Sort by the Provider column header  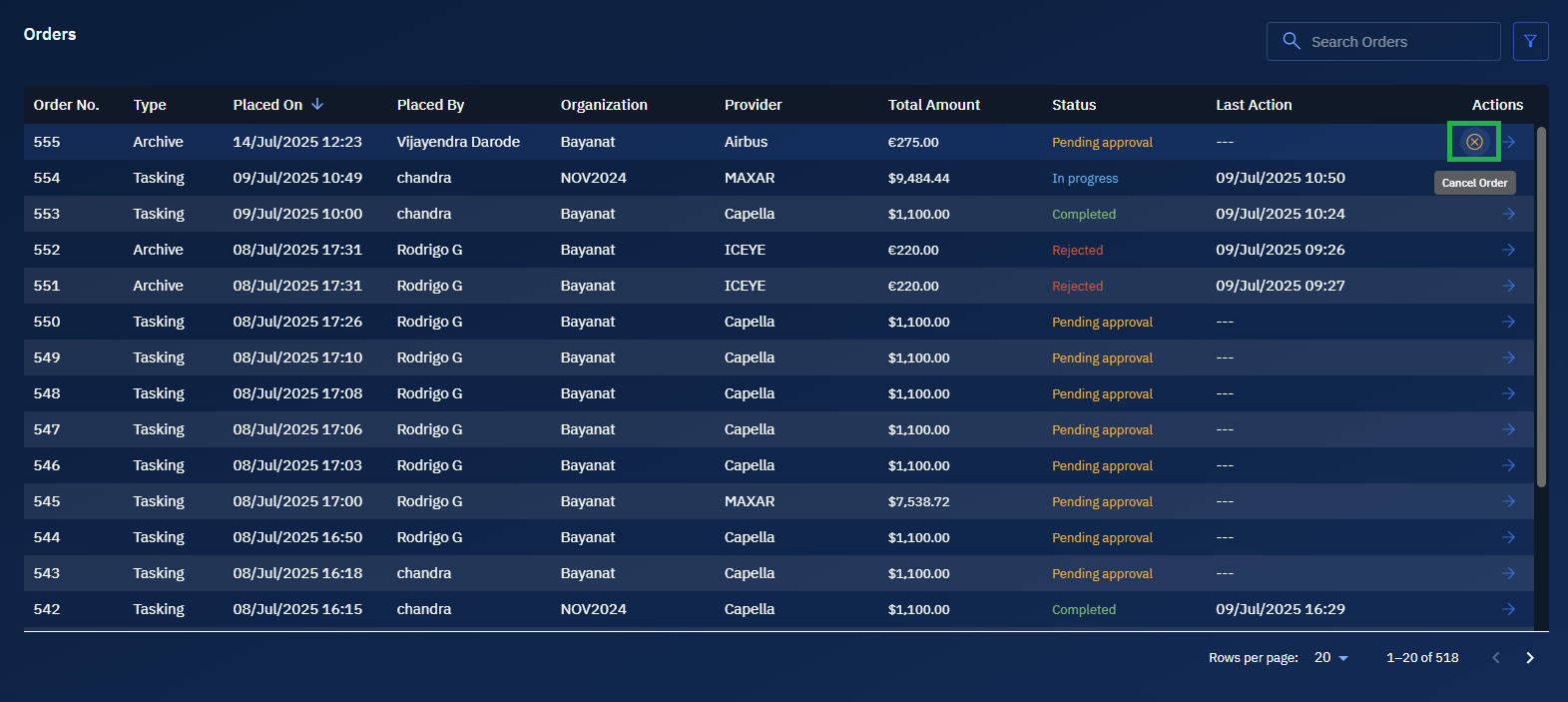tap(754, 105)
